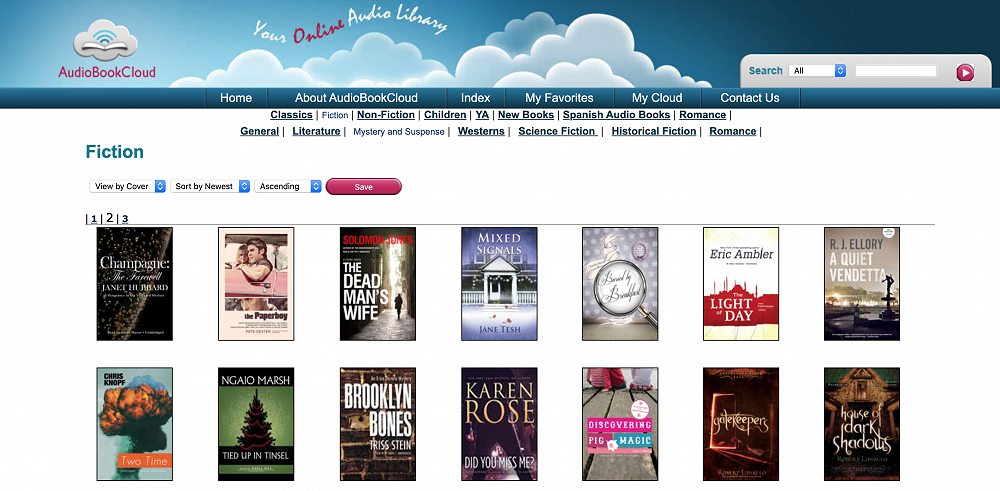Choose the Brooklyn Bones book cover
Image resolution: width=1000 pixels, height=491 pixels.
pos(378,424)
